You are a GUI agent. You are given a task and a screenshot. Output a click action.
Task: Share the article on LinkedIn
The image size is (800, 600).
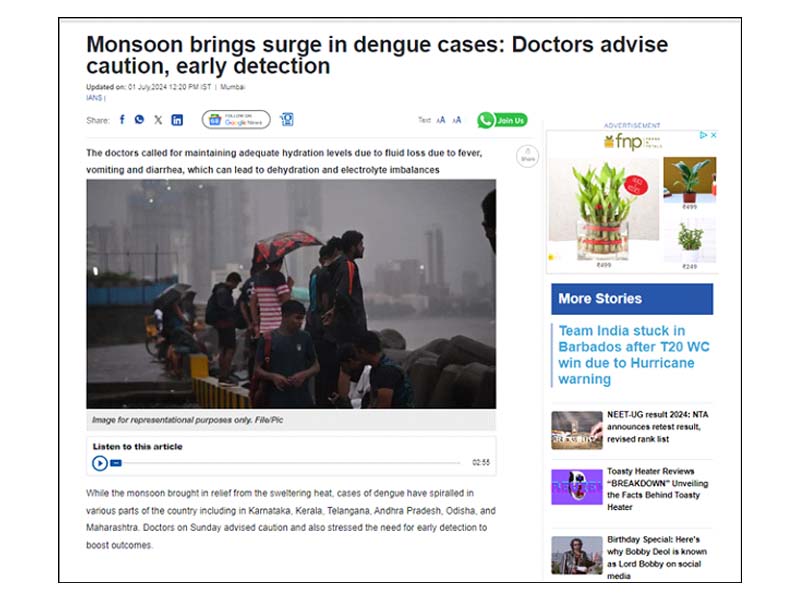coord(177,120)
